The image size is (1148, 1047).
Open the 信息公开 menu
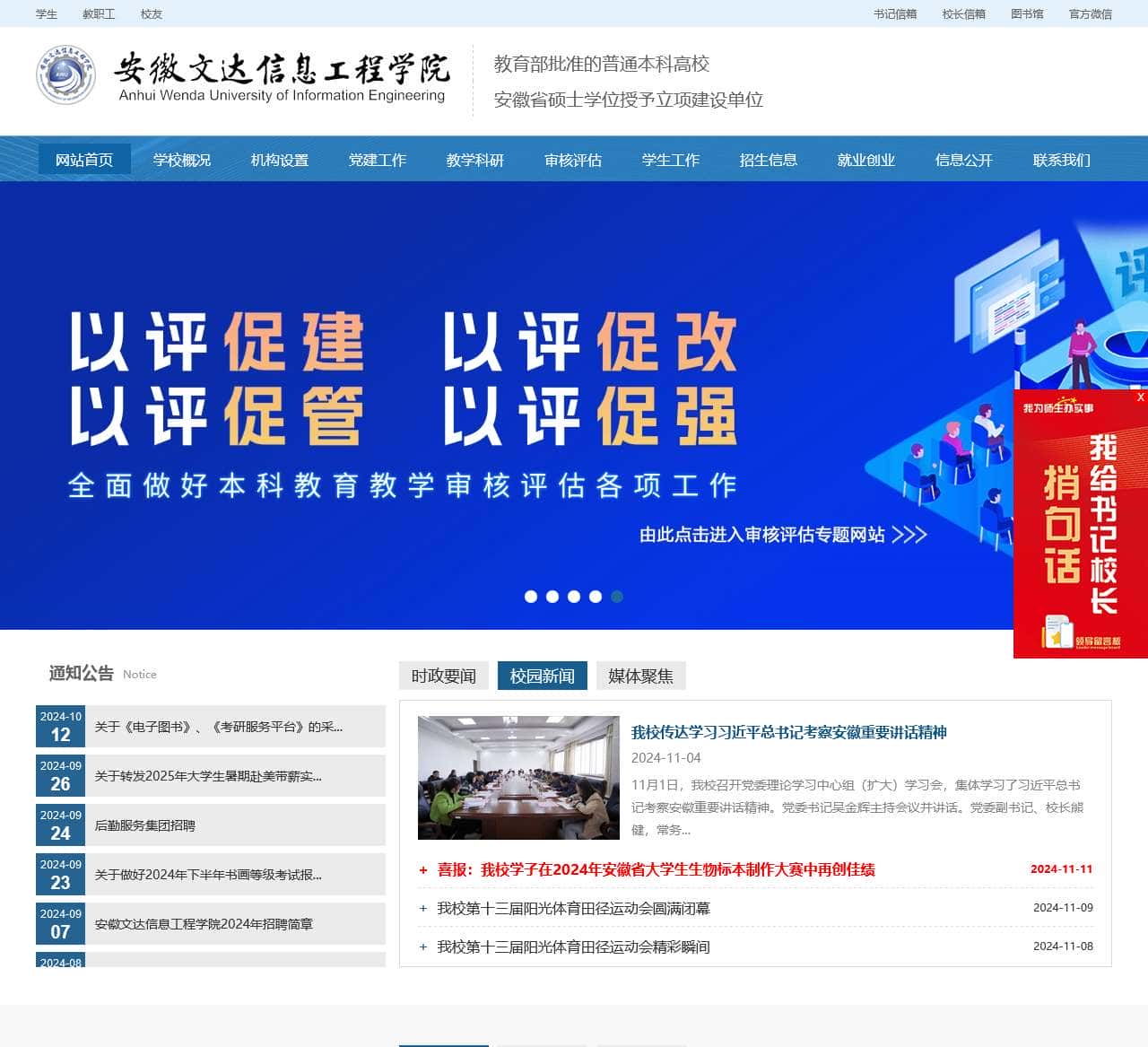tap(964, 160)
